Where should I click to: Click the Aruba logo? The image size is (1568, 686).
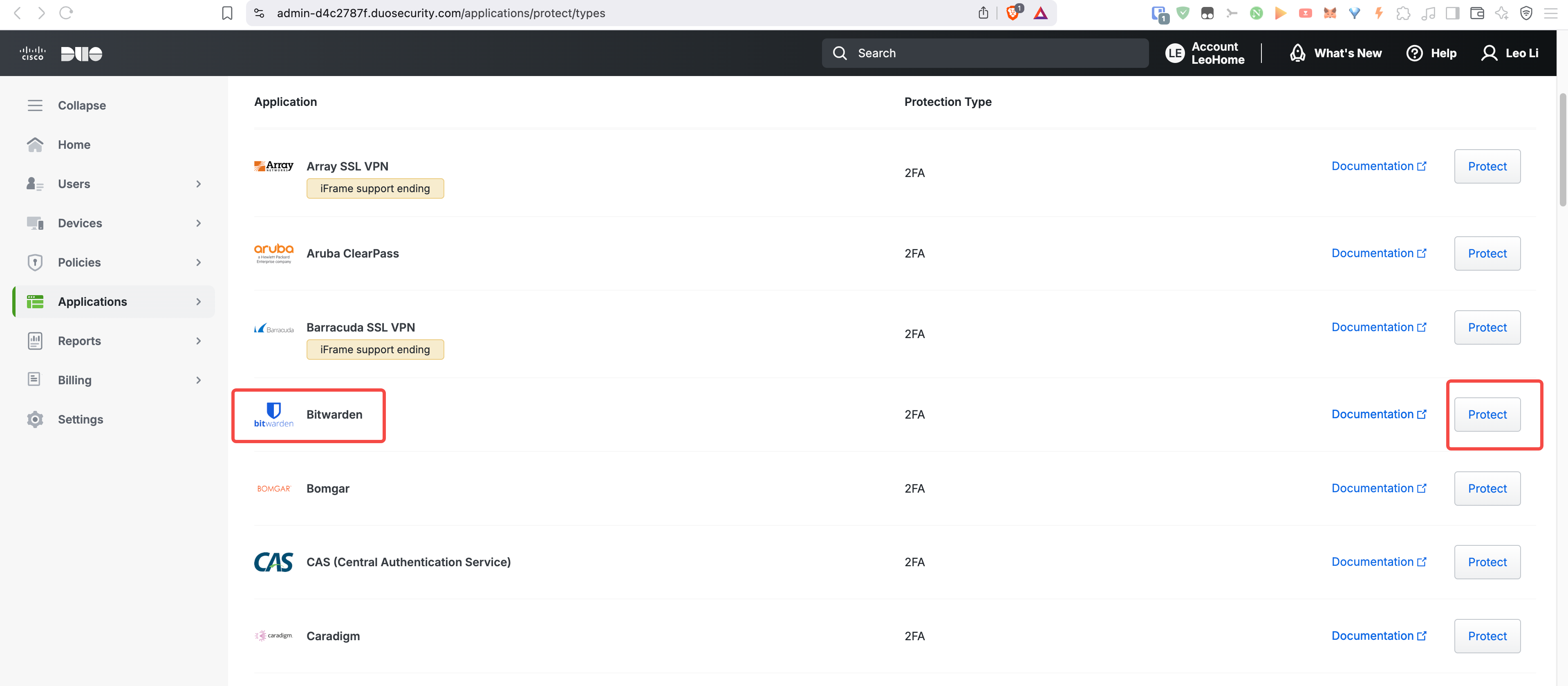point(274,253)
